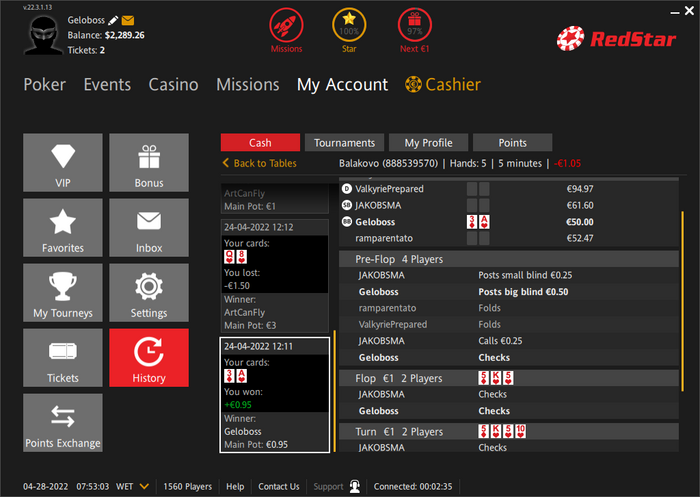Select the 24-04-2022 12:12 hand entry
700x497 pixels.
point(275,276)
